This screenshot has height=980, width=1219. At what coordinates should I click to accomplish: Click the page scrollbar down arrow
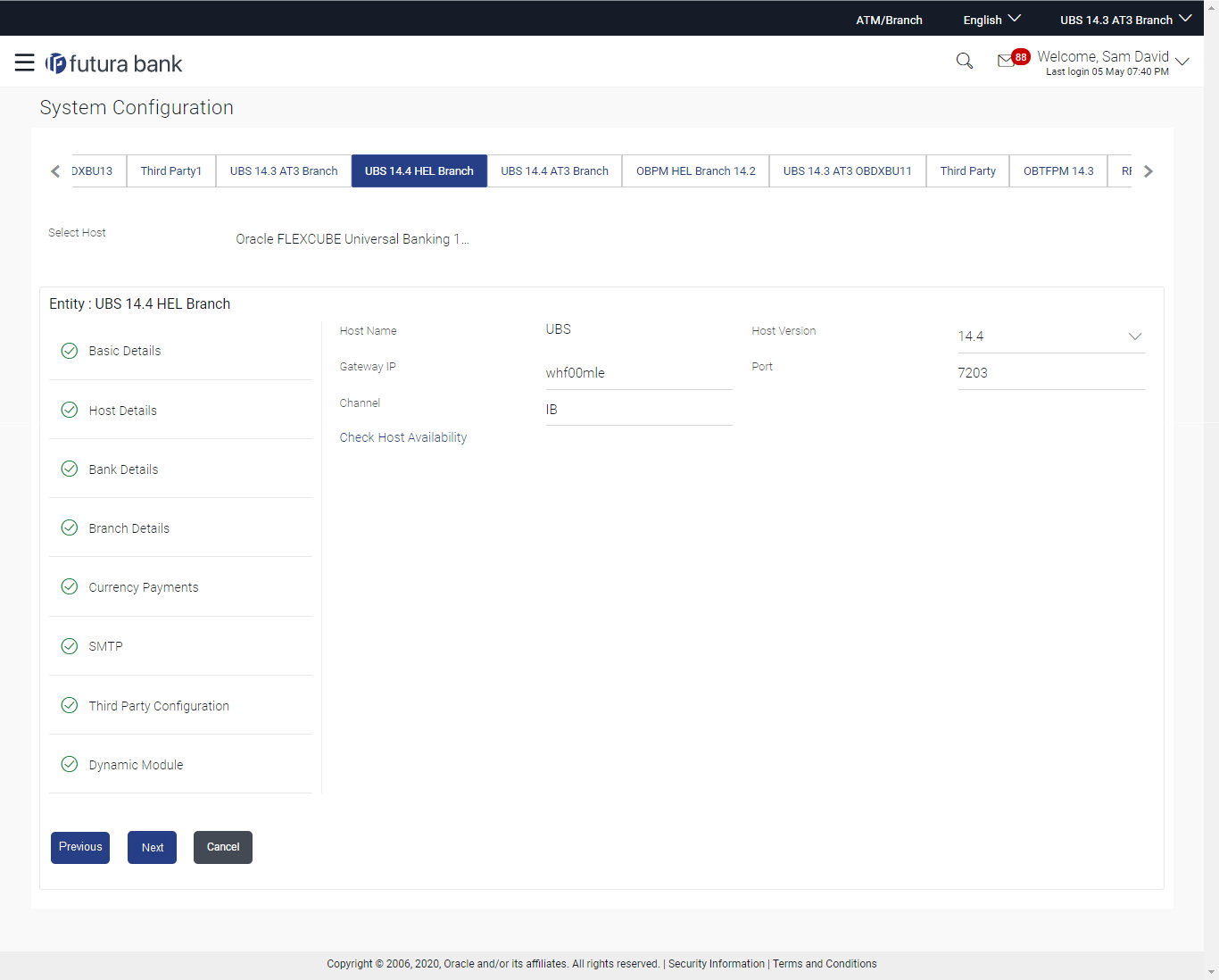pyautogui.click(x=1211, y=972)
